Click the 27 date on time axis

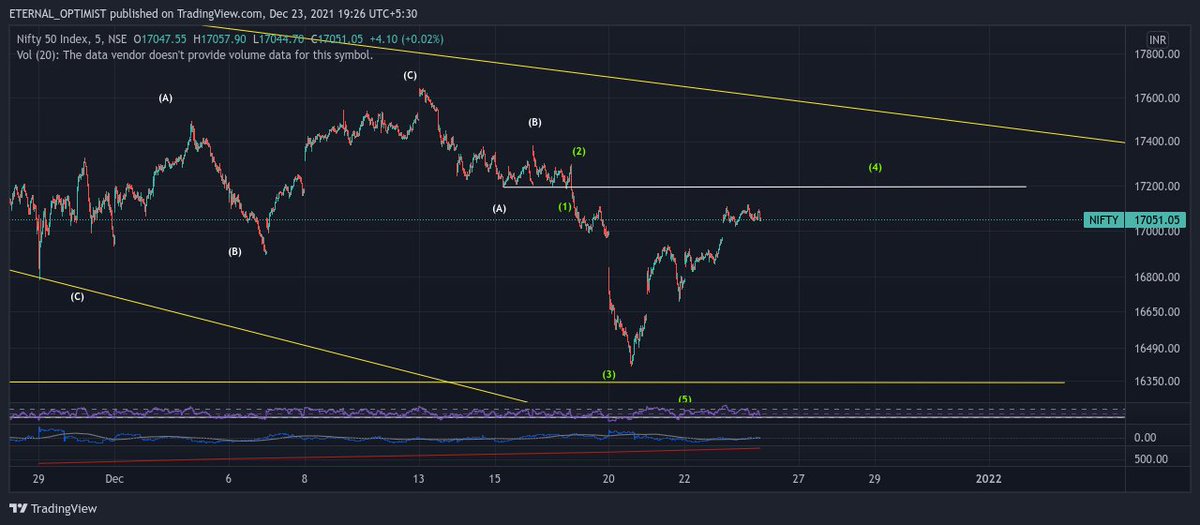tap(797, 479)
